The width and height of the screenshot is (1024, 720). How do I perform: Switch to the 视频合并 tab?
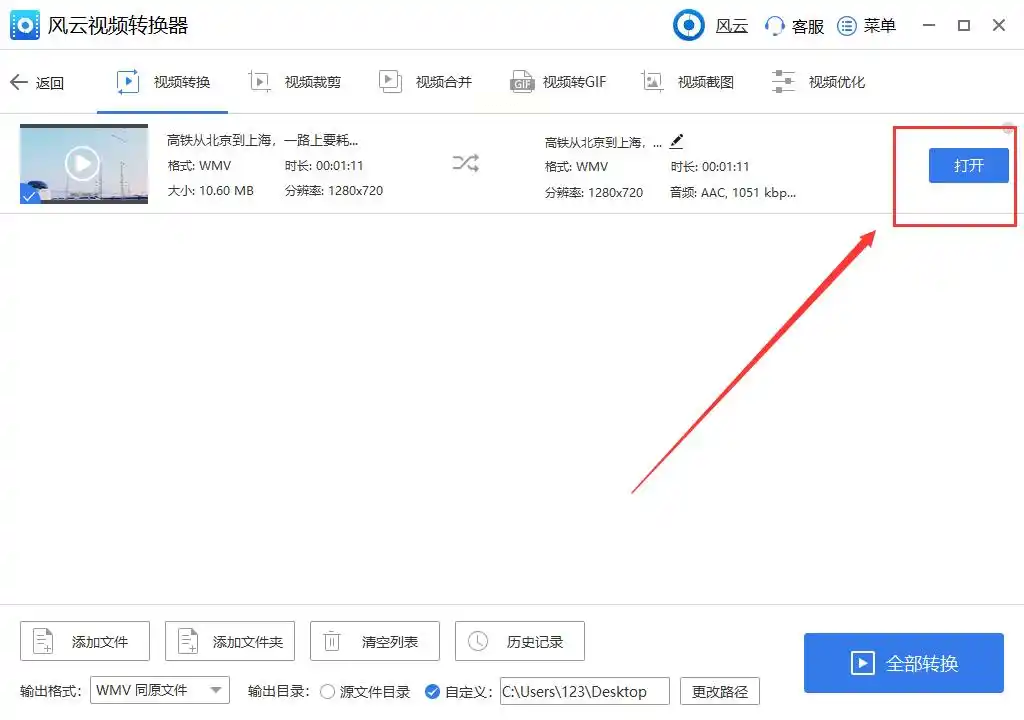[425, 82]
